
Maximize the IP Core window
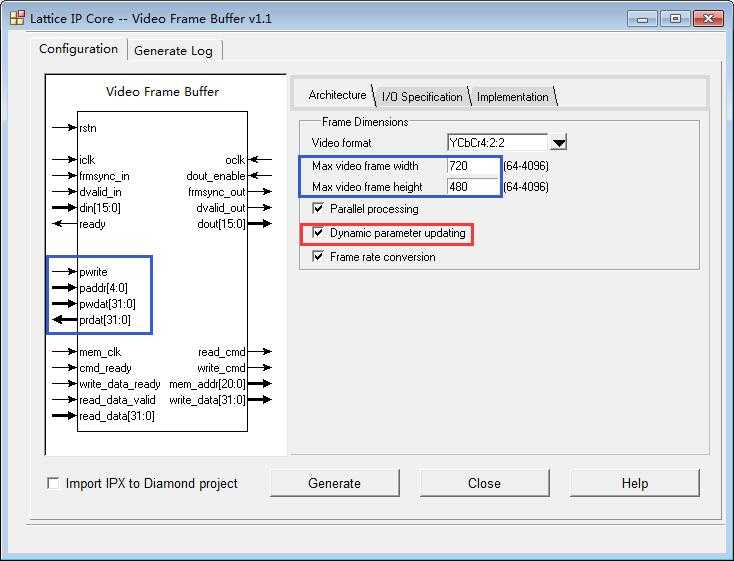pos(675,19)
